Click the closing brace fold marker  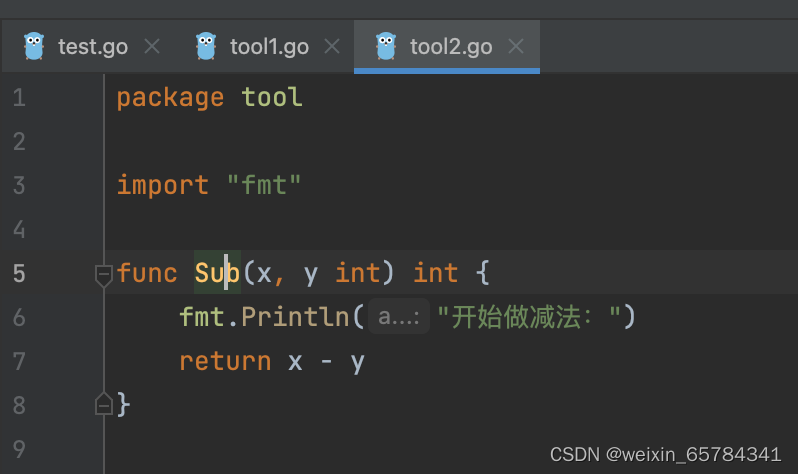pos(103,404)
